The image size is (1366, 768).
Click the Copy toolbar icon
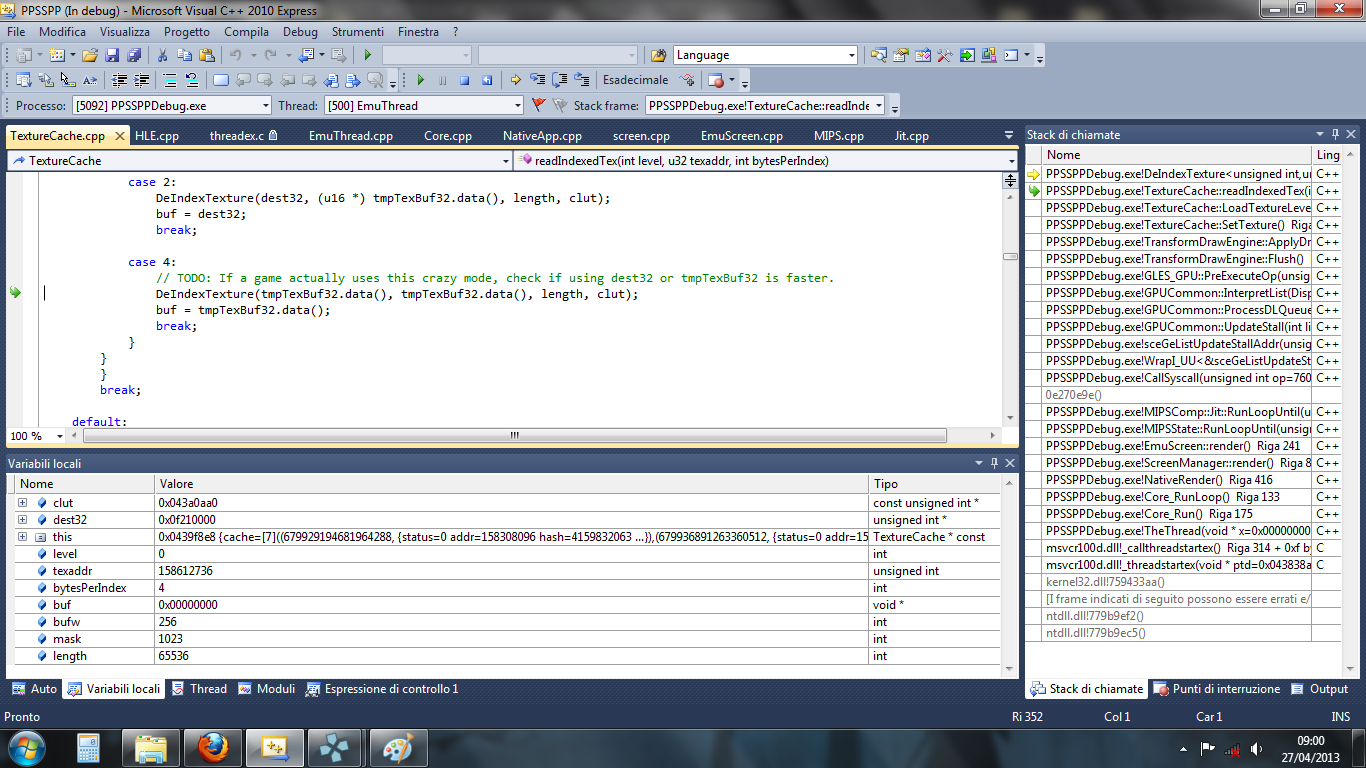pyautogui.click(x=184, y=55)
